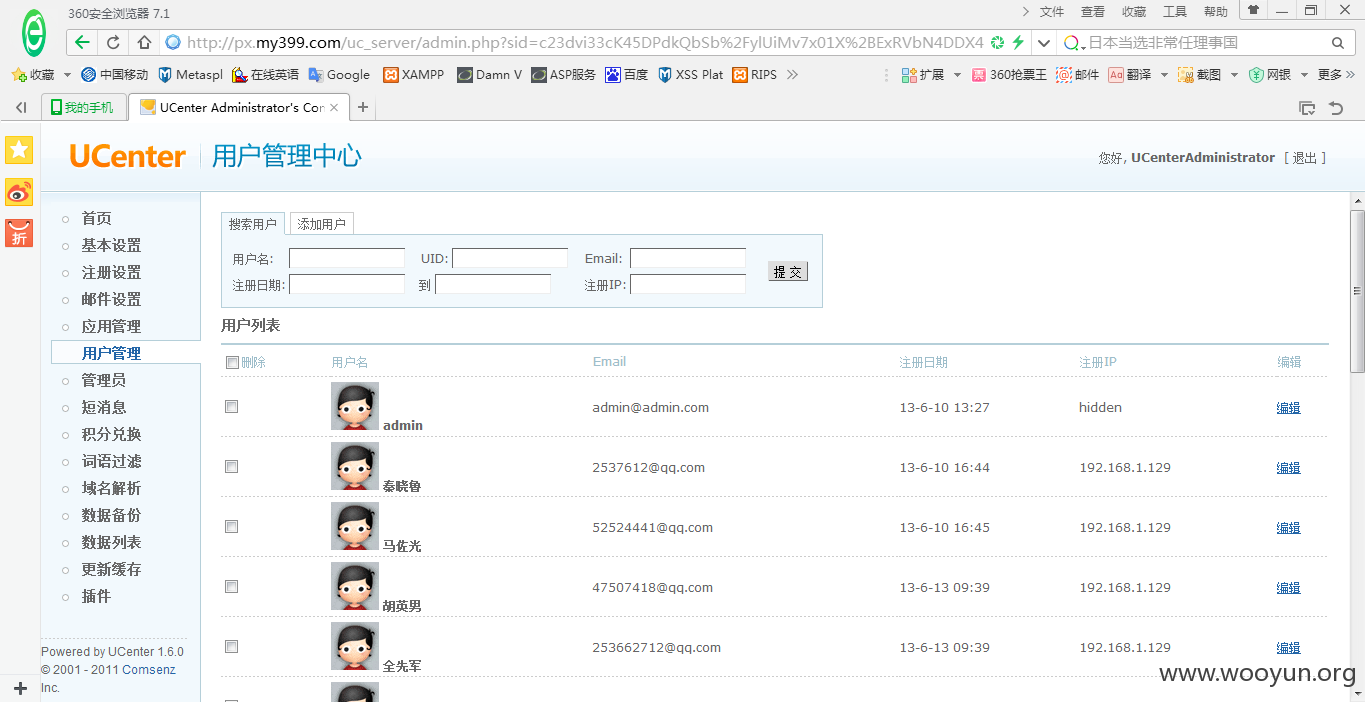Open the 收藏 favorites star bookmark
This screenshot has height=702, width=1365.
(x=32, y=75)
